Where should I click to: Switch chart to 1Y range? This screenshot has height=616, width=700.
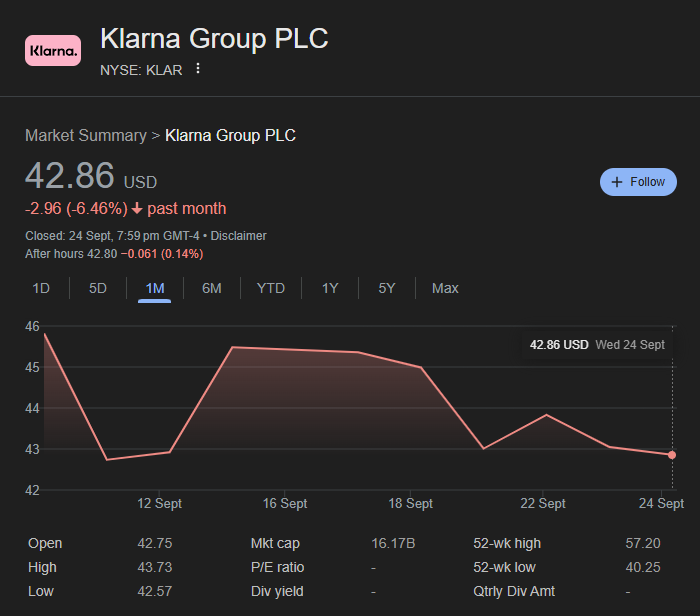coord(330,288)
